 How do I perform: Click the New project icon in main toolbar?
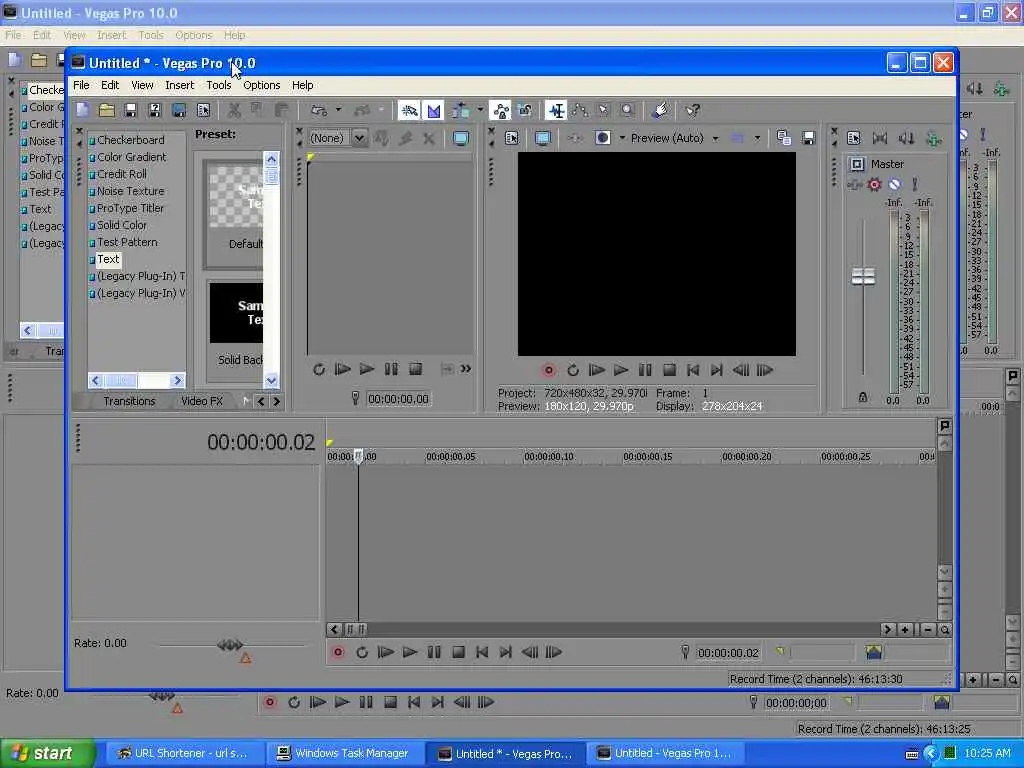coord(83,110)
